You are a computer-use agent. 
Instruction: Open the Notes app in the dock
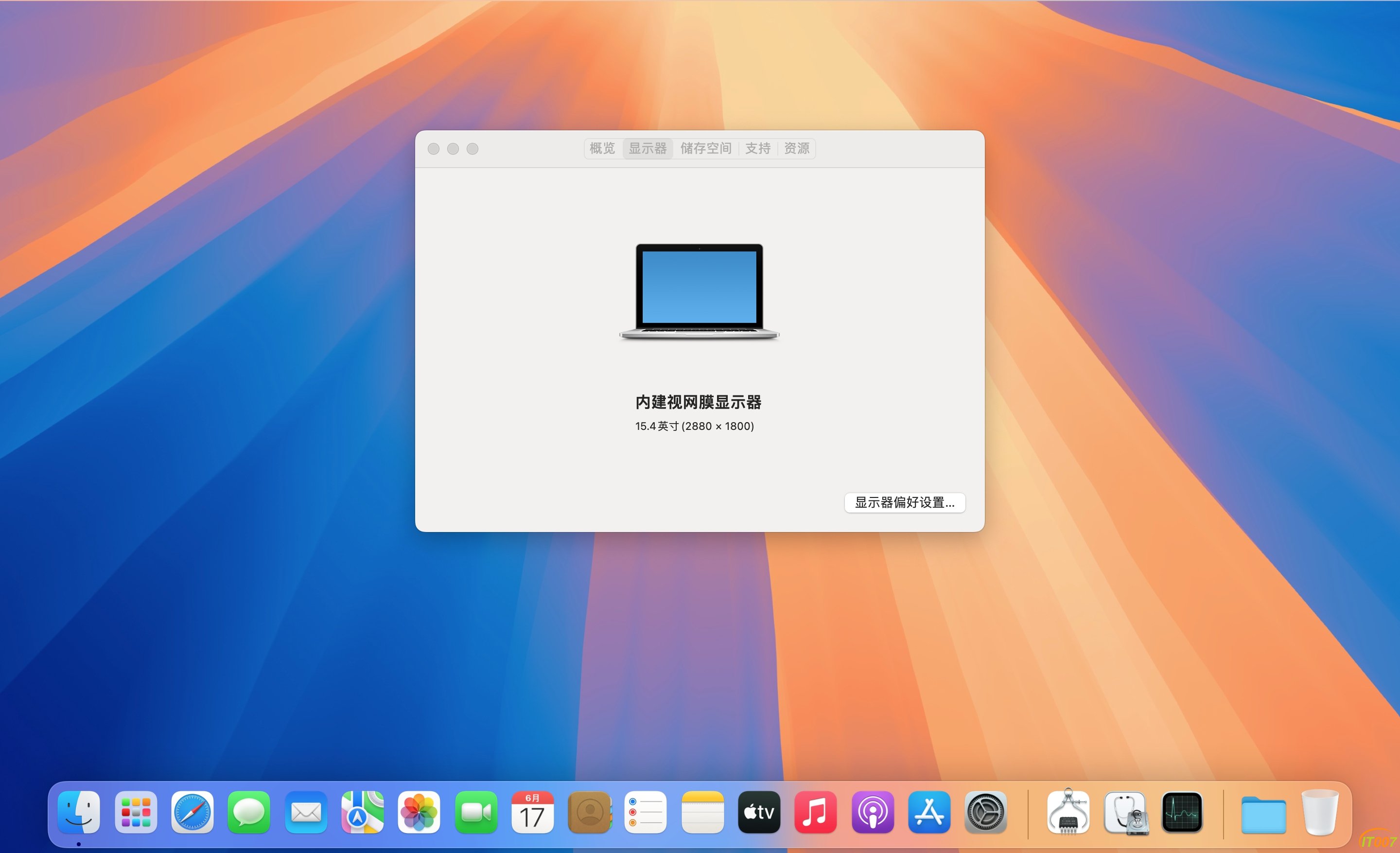(703, 812)
